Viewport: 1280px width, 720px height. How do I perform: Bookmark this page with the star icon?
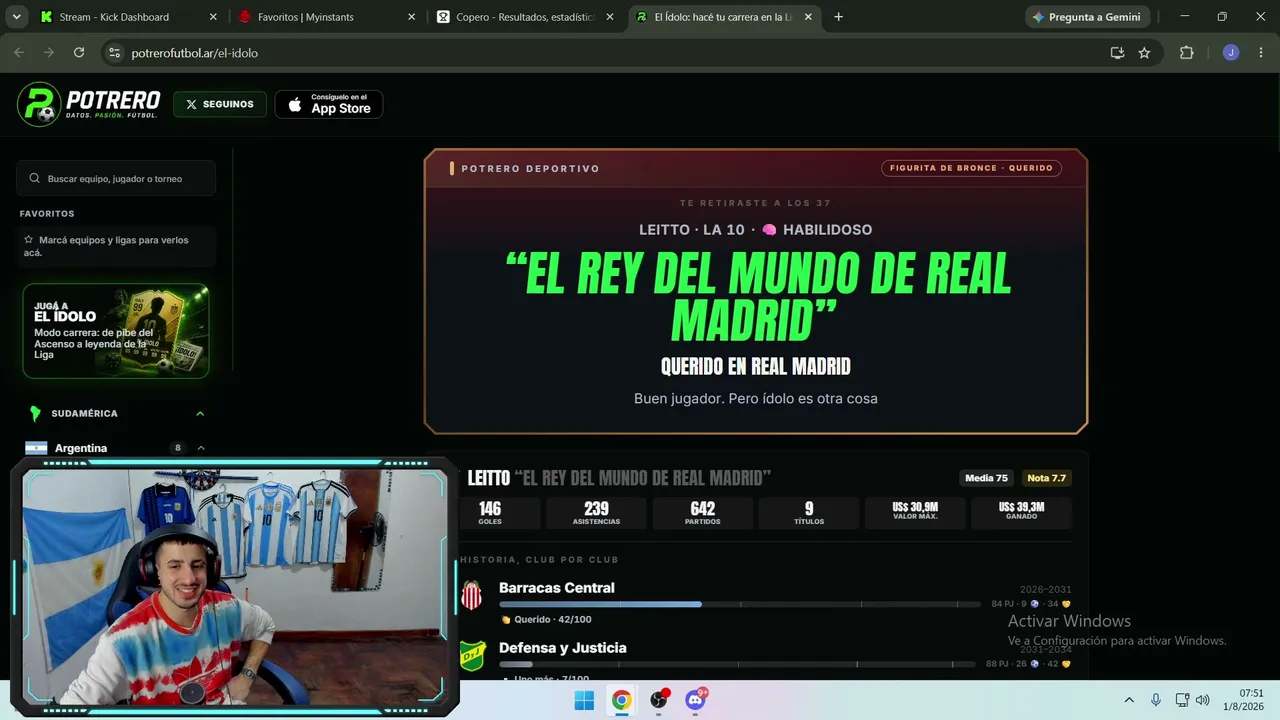coord(1144,53)
